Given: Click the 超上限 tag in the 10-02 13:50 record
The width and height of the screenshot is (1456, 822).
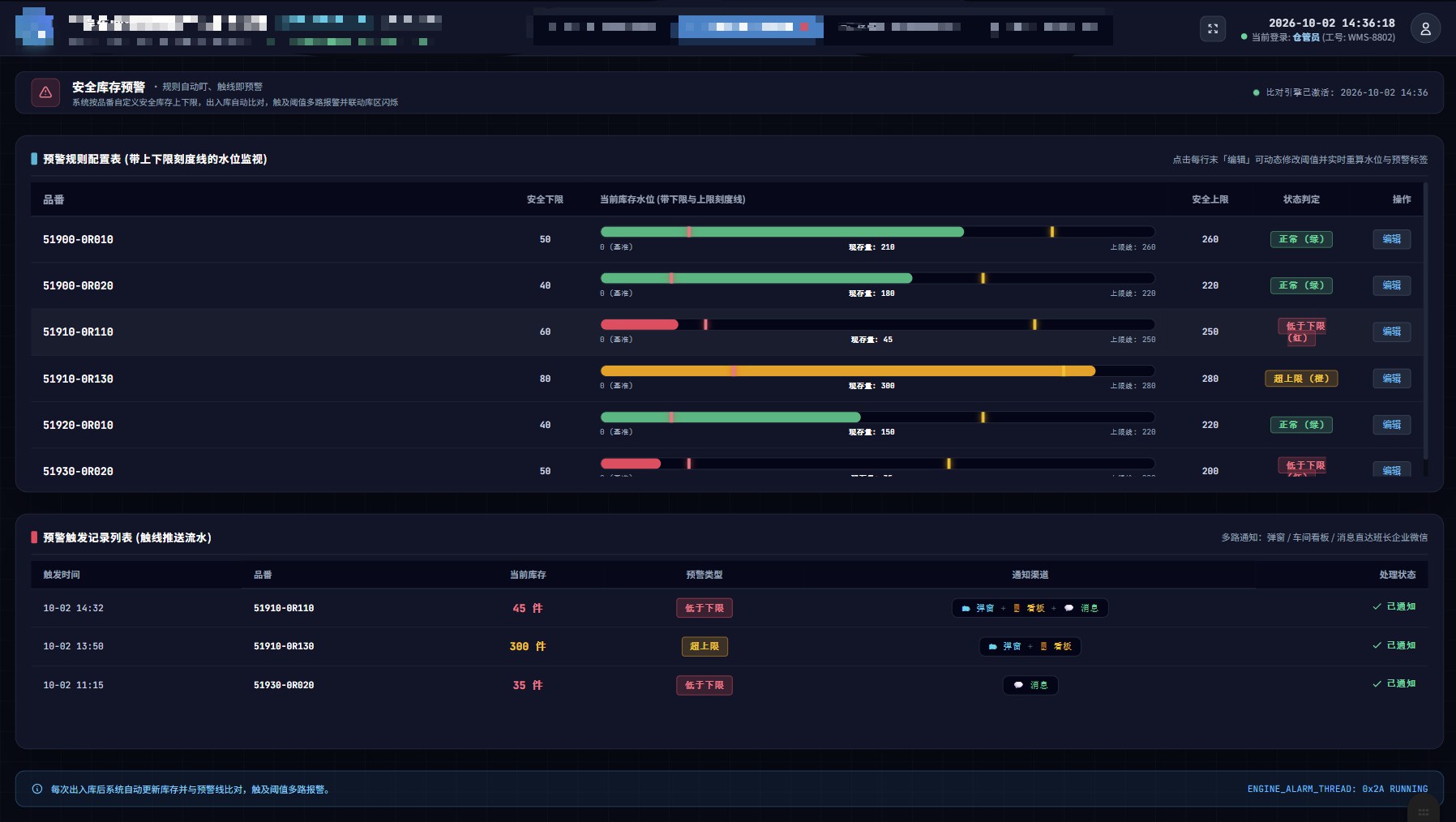Looking at the screenshot, I should (704, 646).
